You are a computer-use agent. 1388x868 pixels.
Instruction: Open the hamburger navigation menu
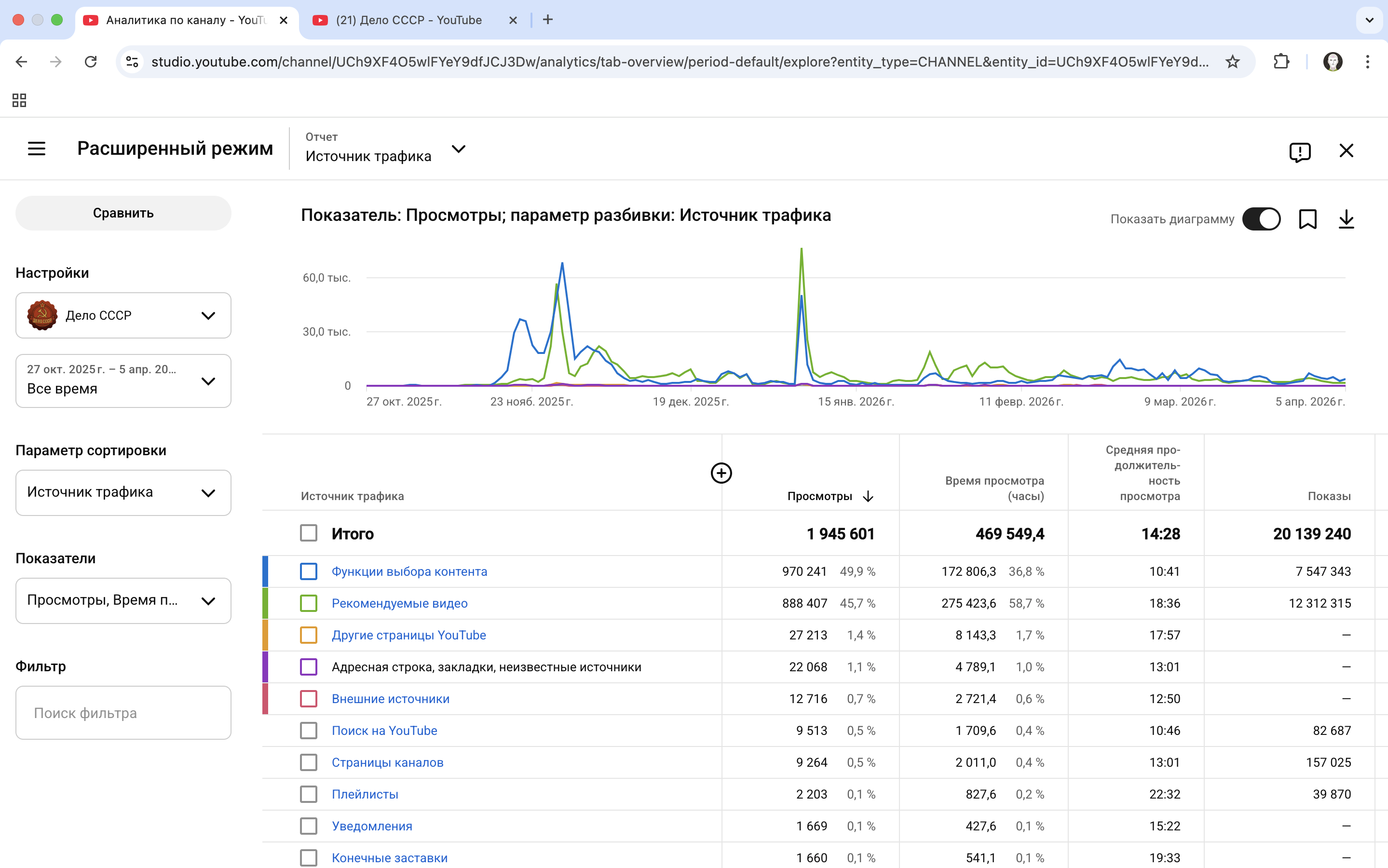pos(36,149)
